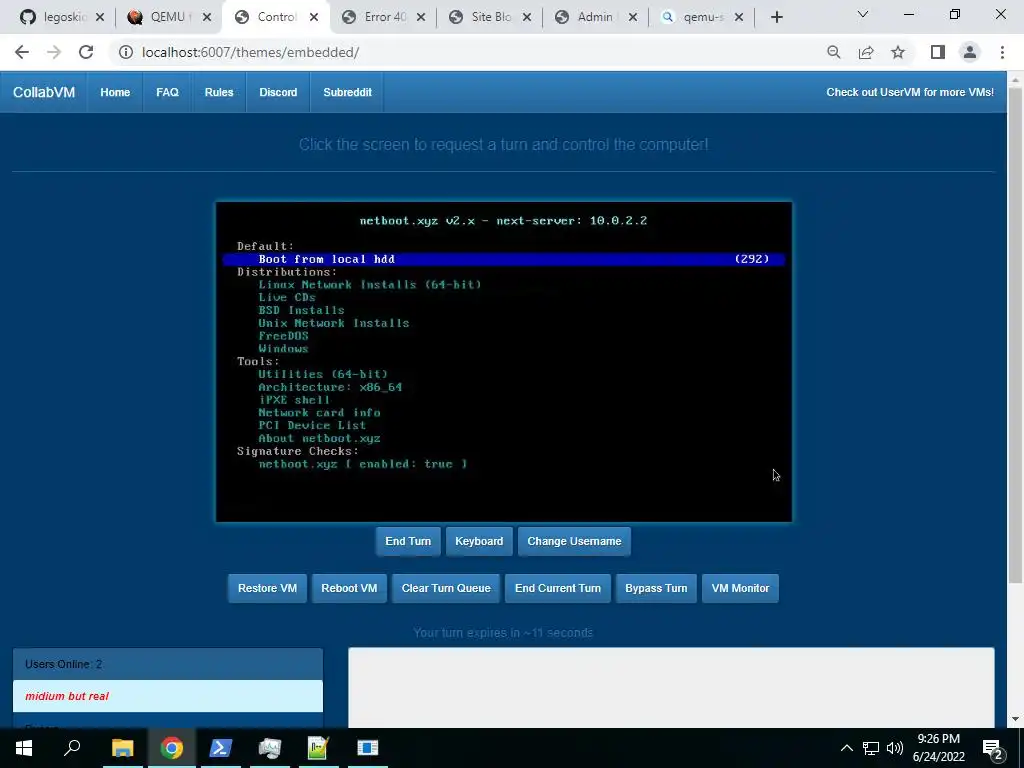Select the 'FreeDOS' entry in the VM
This screenshot has height=768, width=1024.
pos(283,336)
